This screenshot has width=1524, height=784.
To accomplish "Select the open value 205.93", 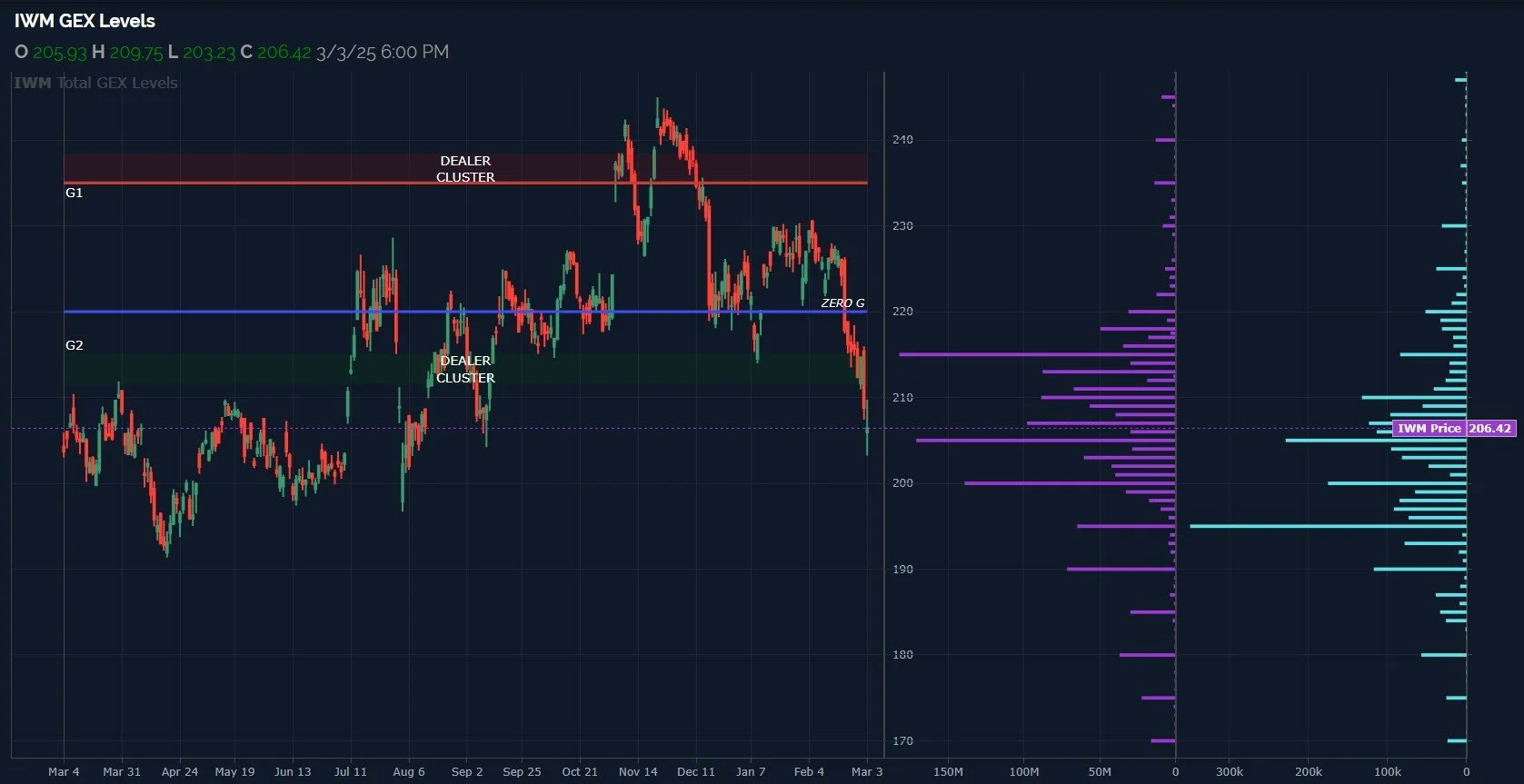I will (x=60, y=53).
